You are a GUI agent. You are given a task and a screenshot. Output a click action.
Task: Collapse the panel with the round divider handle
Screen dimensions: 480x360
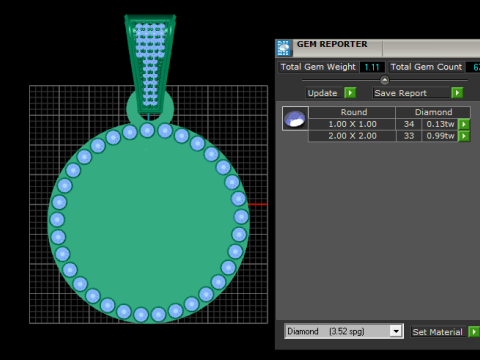point(384,80)
